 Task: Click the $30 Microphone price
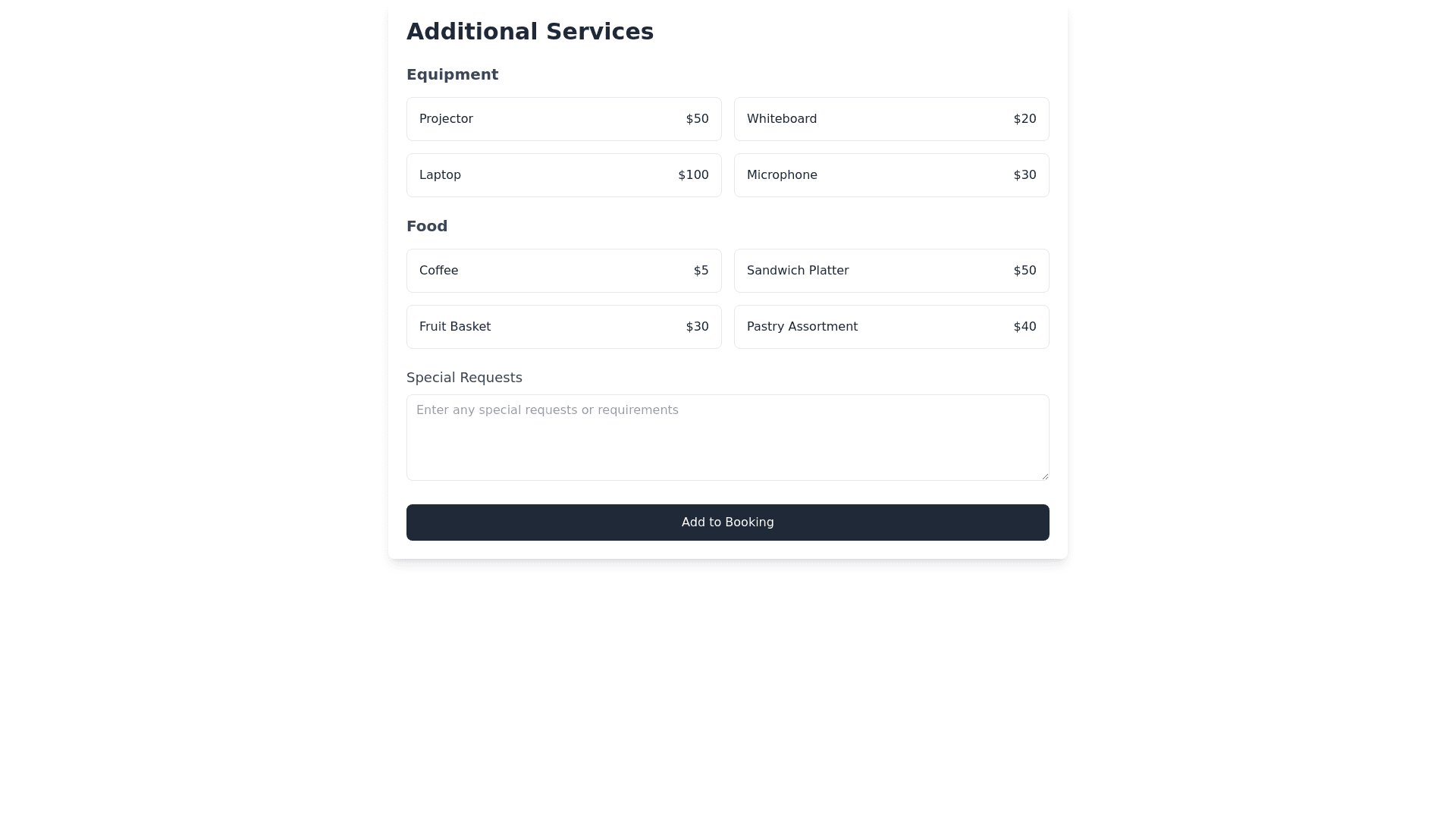[1025, 175]
